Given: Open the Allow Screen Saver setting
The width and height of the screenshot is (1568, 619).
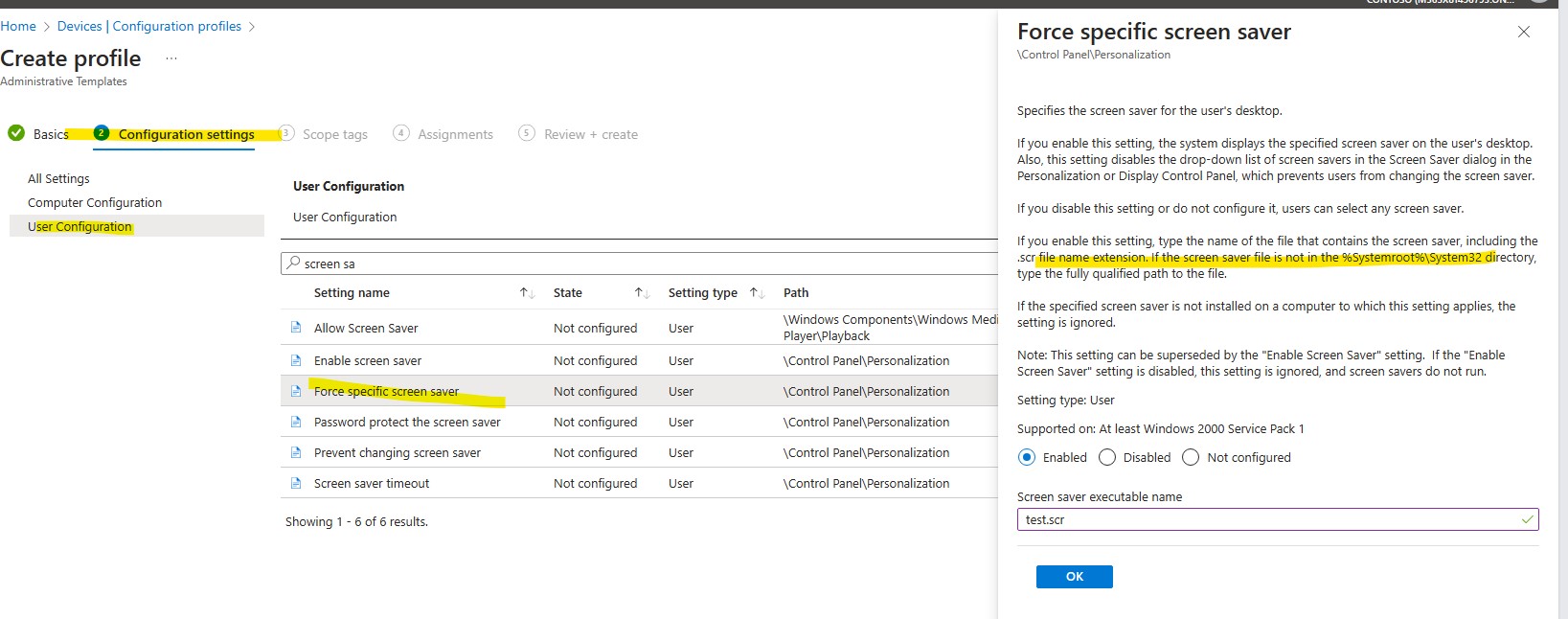Looking at the screenshot, I should click(x=366, y=328).
